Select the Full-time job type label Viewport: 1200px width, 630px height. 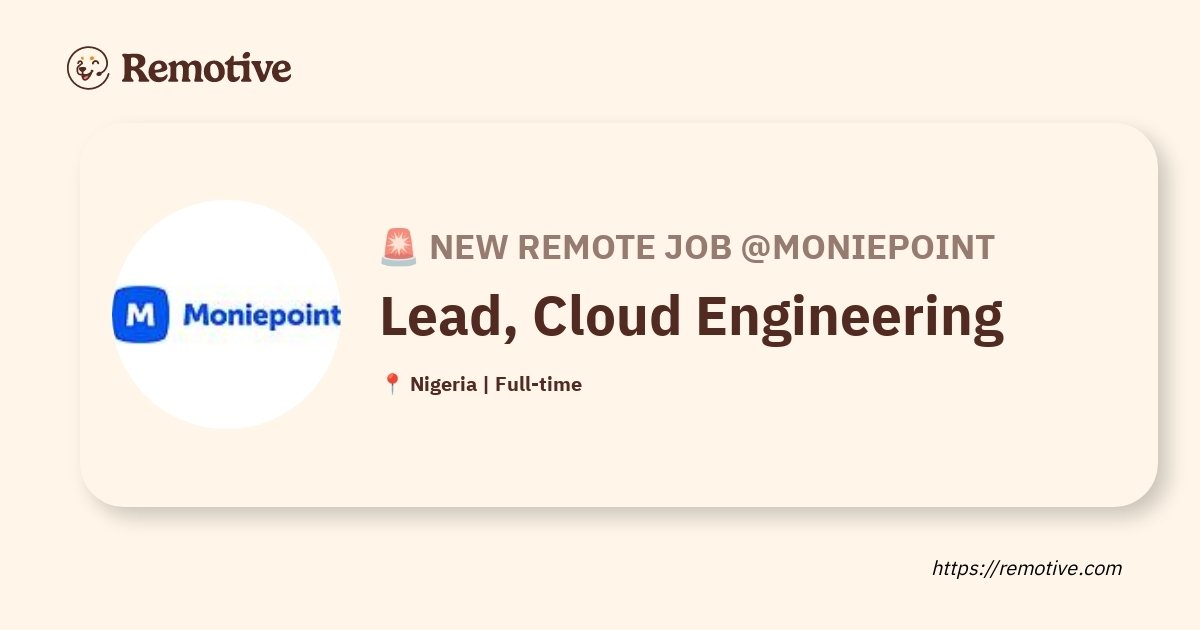(538, 384)
